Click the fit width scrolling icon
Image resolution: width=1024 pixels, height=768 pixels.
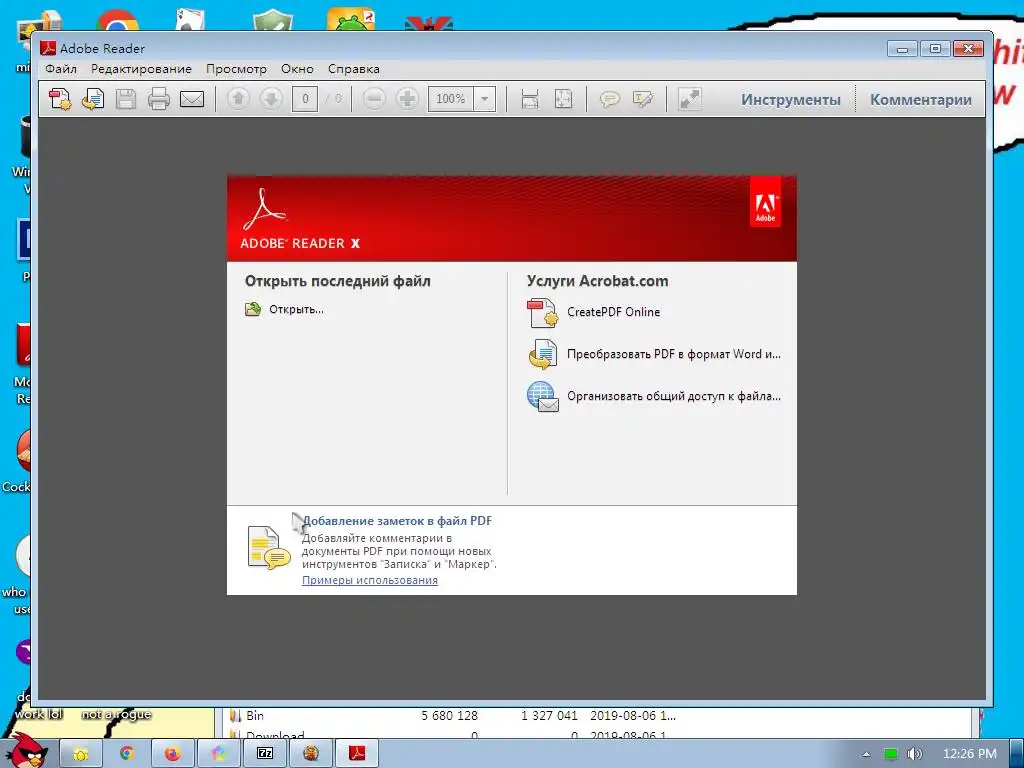530,99
